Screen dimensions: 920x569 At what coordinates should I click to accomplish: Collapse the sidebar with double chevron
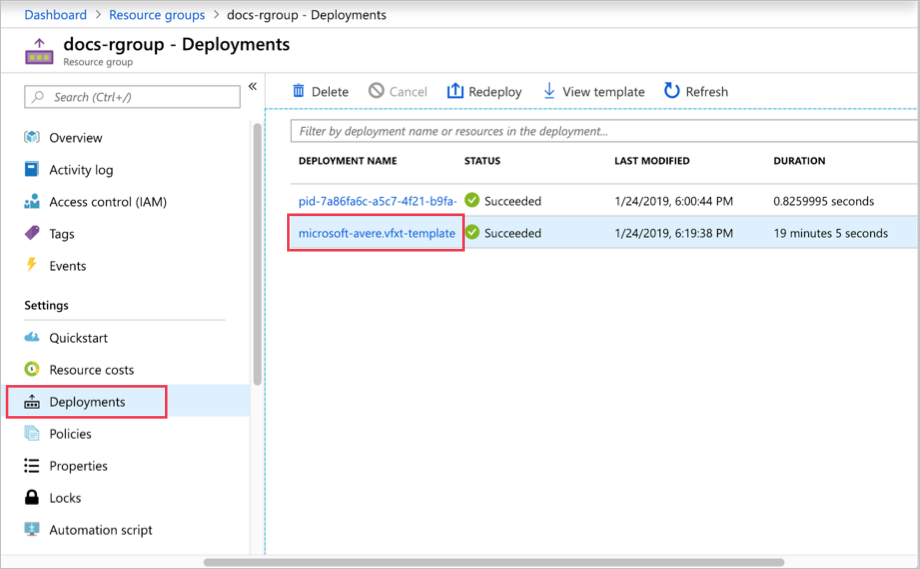click(252, 86)
